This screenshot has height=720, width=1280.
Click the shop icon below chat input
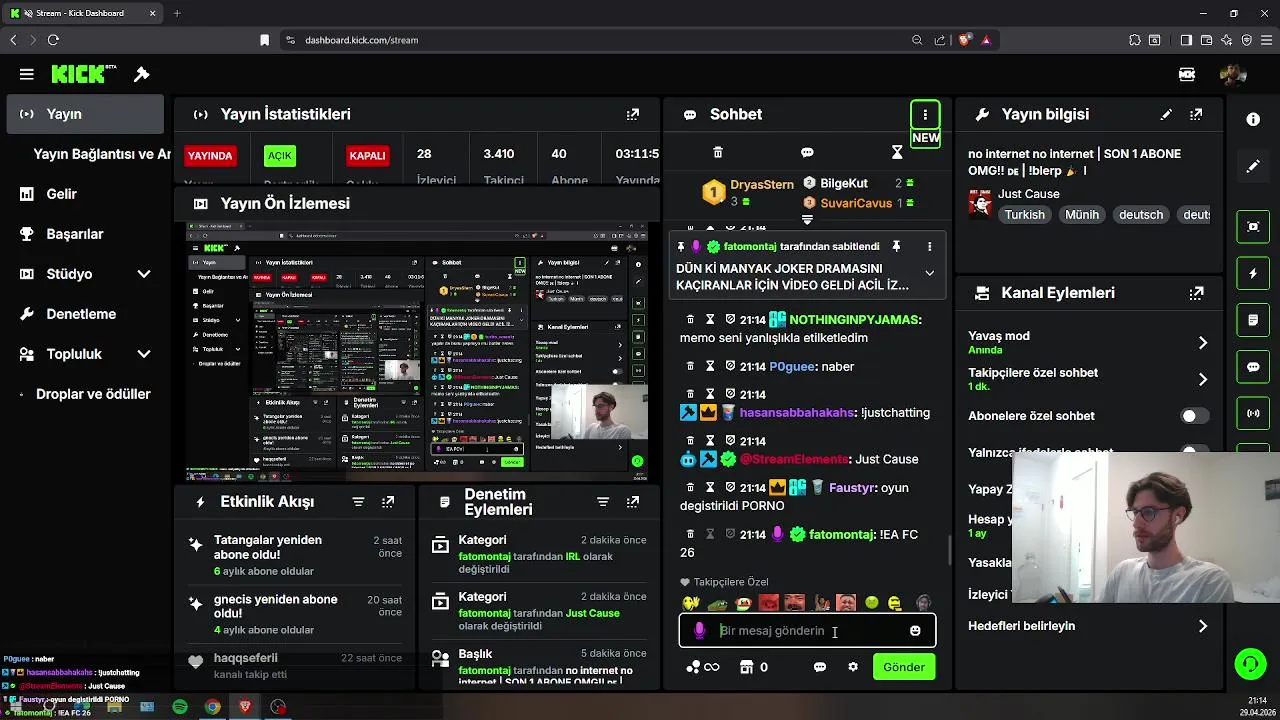(745, 667)
